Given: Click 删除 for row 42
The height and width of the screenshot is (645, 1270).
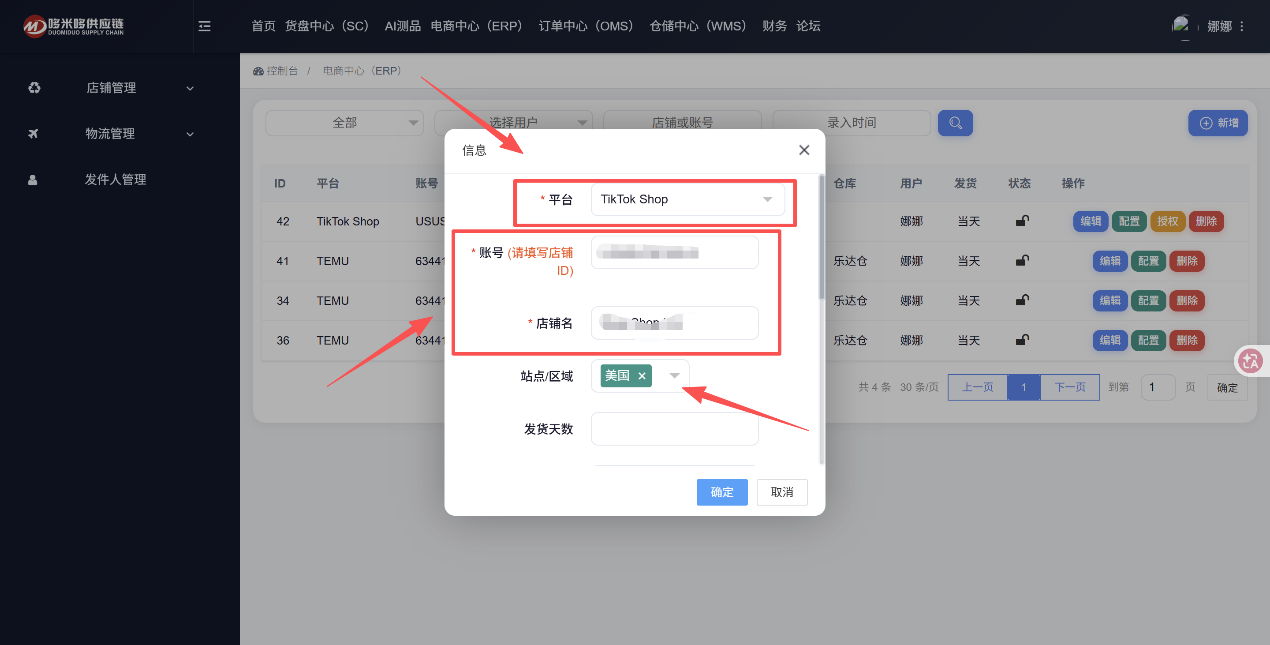Looking at the screenshot, I should 1206,221.
